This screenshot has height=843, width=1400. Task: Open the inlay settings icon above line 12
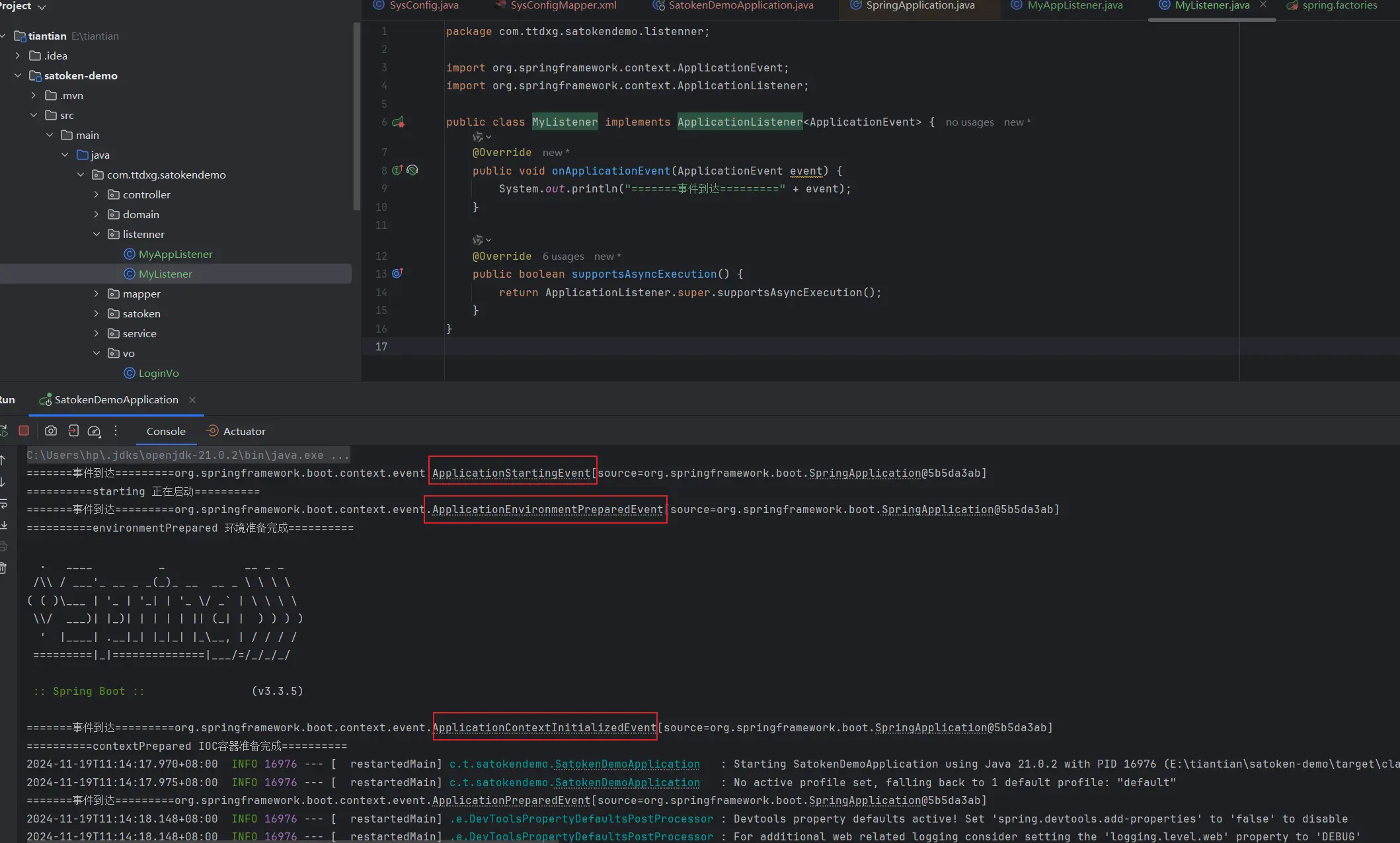pos(481,240)
